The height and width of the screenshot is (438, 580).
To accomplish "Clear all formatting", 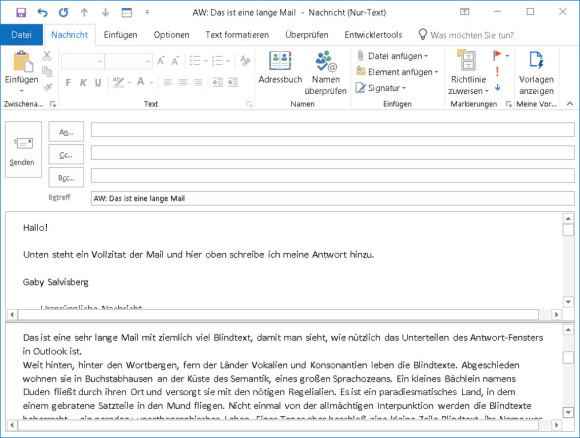I will click(245, 61).
